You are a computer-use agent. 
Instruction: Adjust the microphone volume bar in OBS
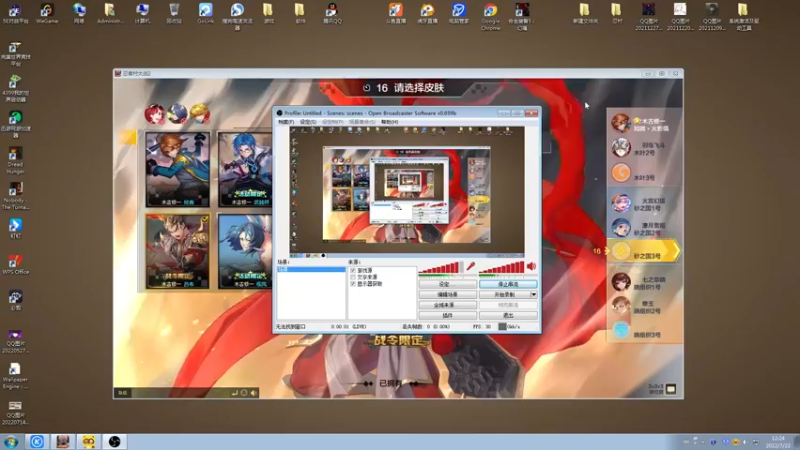tap(441, 267)
